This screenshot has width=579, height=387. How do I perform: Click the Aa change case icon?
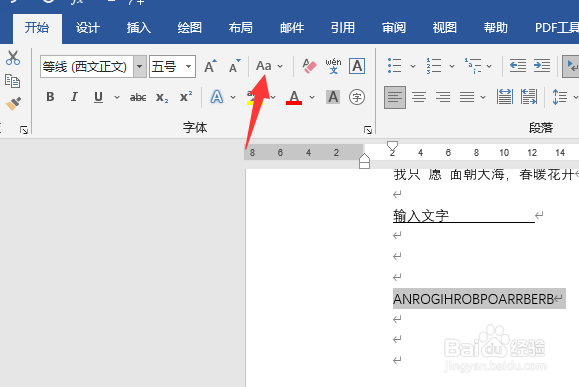click(264, 66)
